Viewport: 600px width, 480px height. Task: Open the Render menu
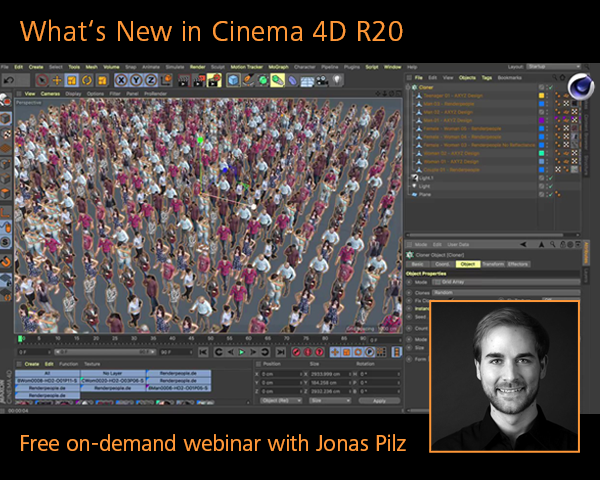click(197, 67)
